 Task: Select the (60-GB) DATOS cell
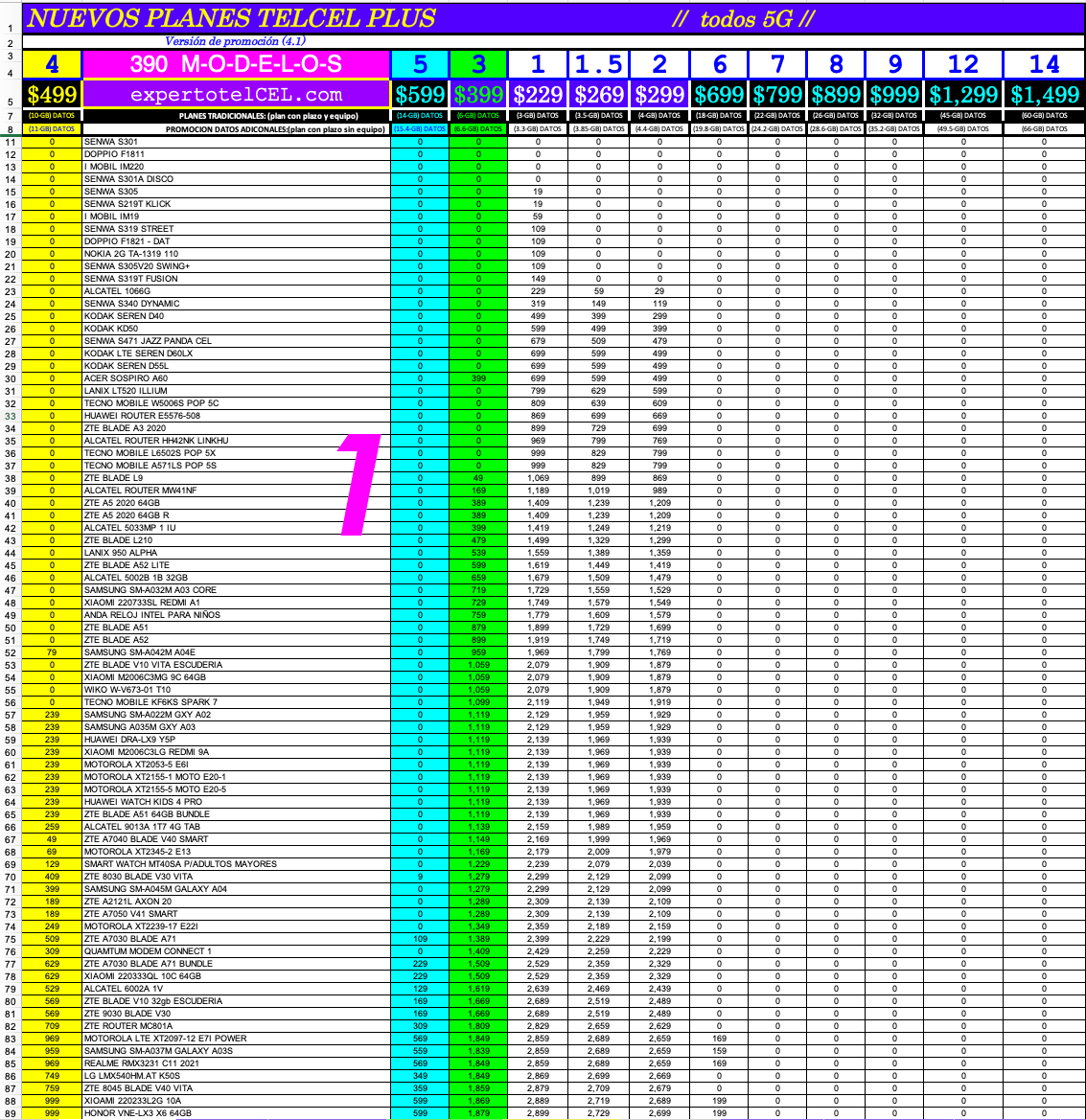pyautogui.click(x=1044, y=116)
